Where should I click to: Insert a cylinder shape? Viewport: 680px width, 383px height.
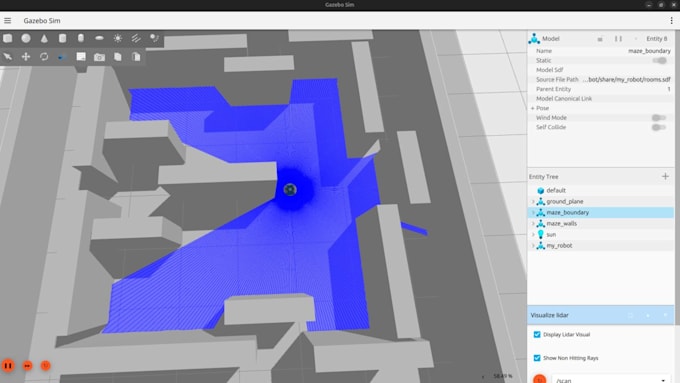(62, 38)
